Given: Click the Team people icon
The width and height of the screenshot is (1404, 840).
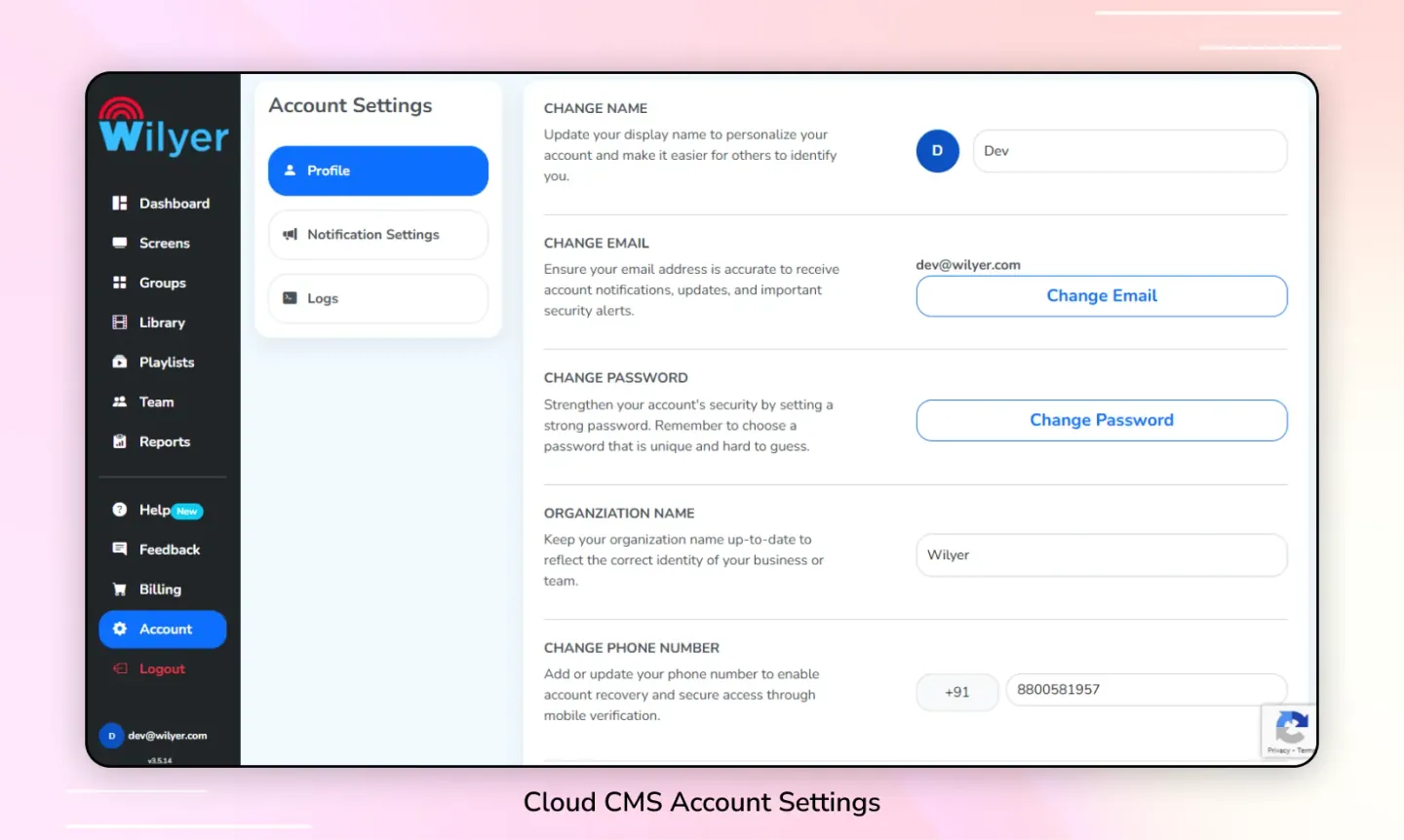Looking at the screenshot, I should tap(120, 401).
